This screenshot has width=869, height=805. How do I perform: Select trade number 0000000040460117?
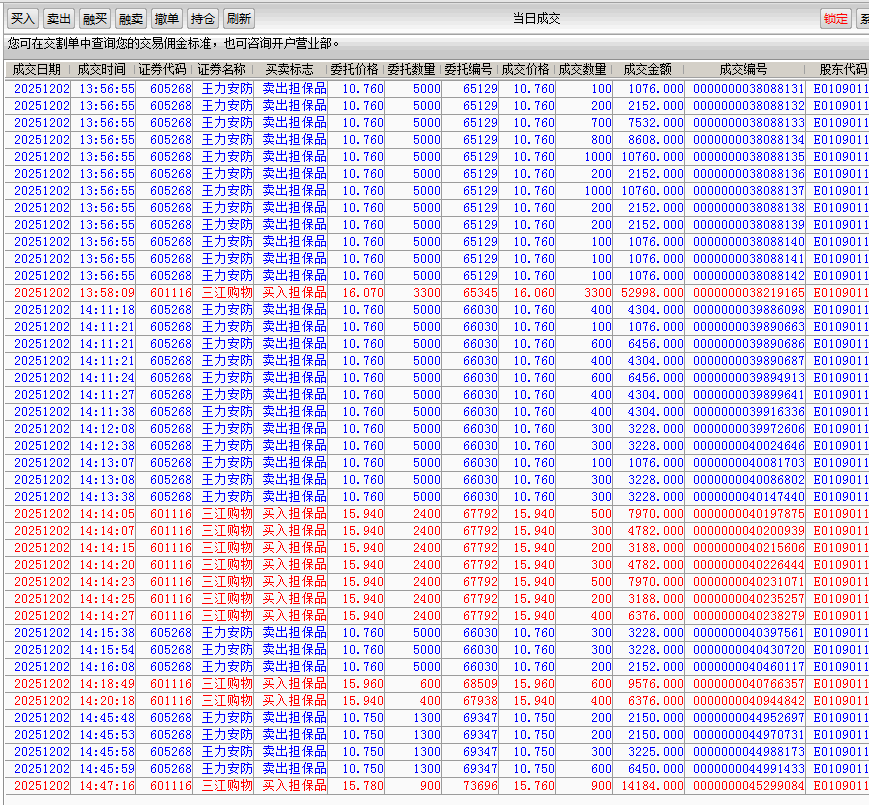click(x=748, y=666)
